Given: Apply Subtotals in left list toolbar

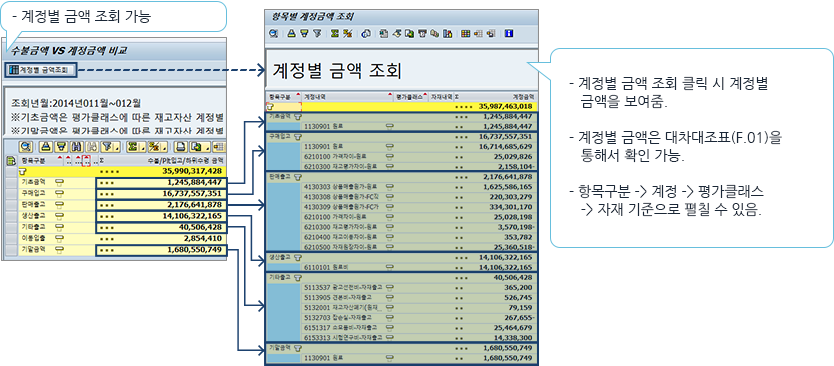Looking at the screenshot, I should tap(157, 147).
